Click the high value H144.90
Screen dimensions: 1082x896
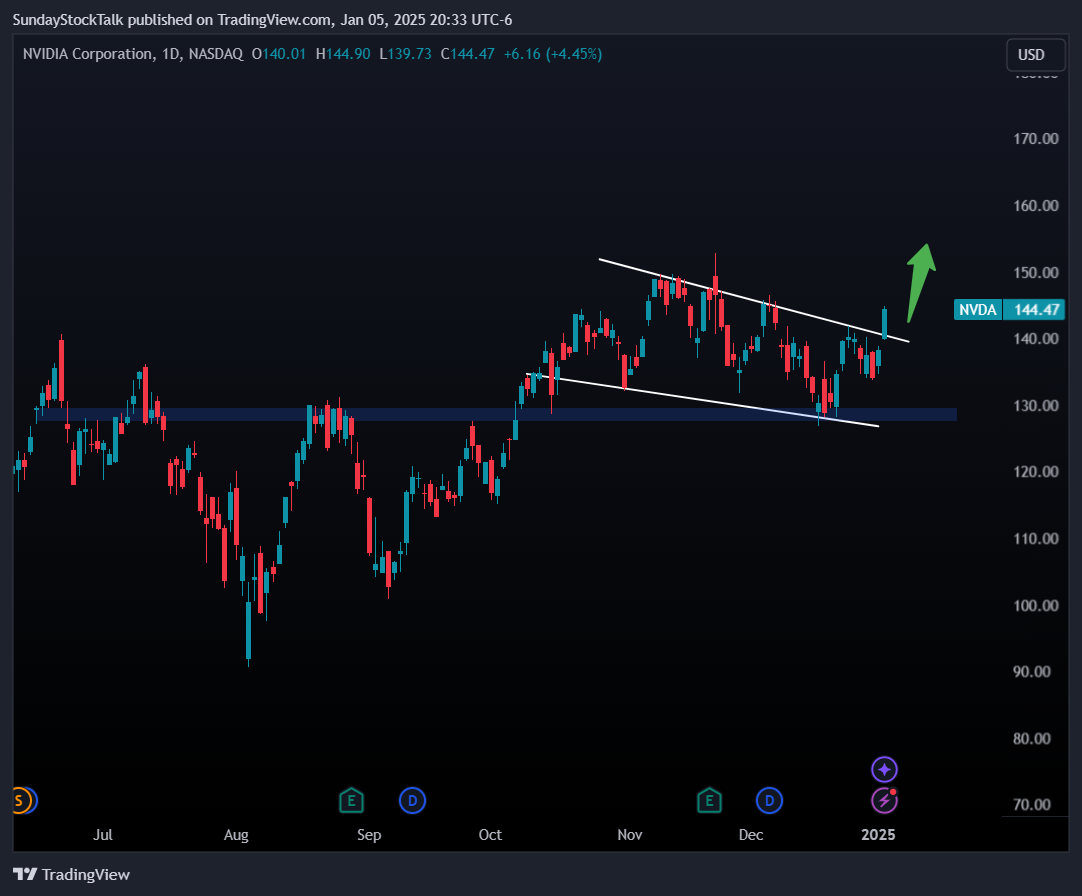pos(343,54)
